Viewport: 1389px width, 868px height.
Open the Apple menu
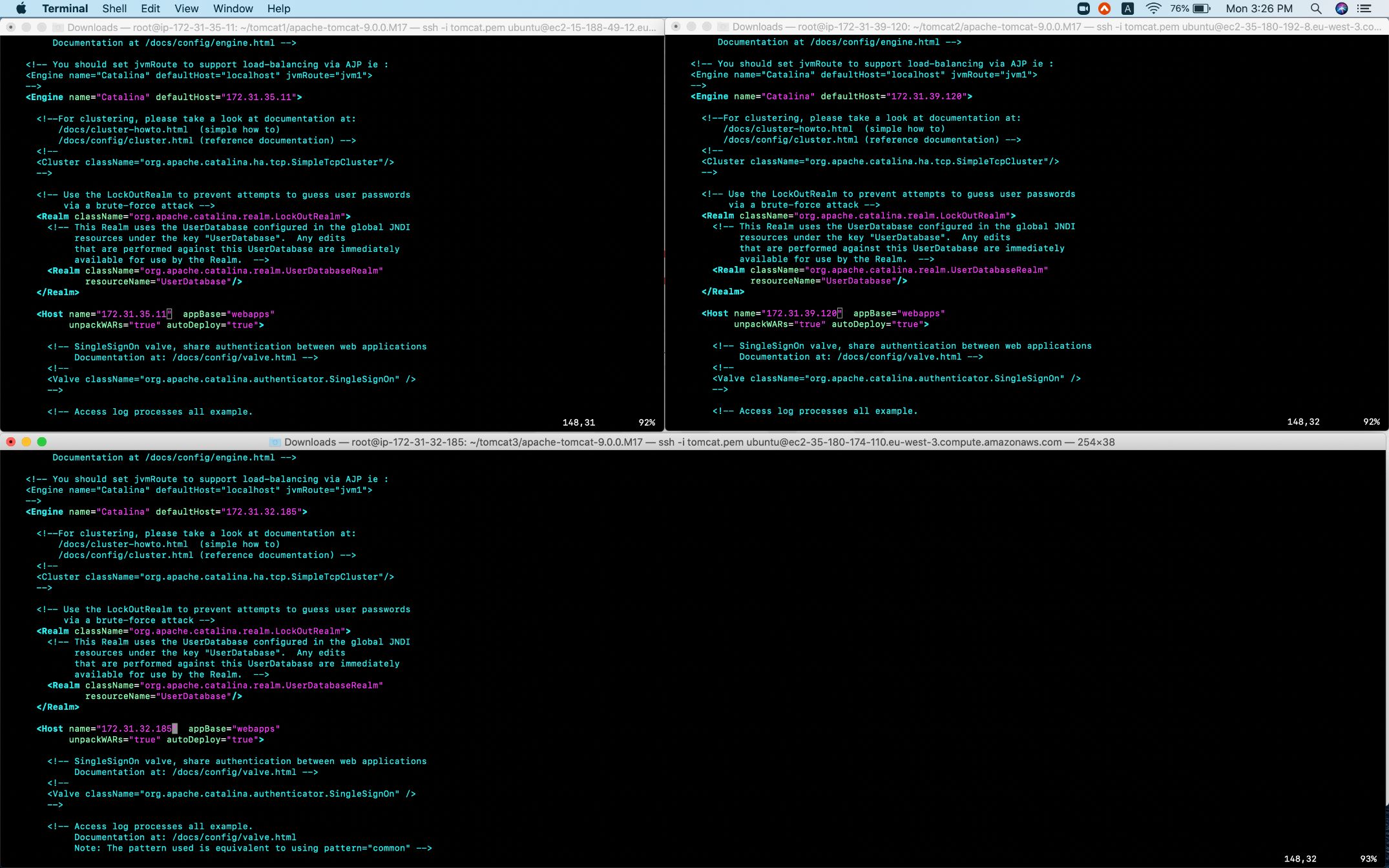(21, 8)
